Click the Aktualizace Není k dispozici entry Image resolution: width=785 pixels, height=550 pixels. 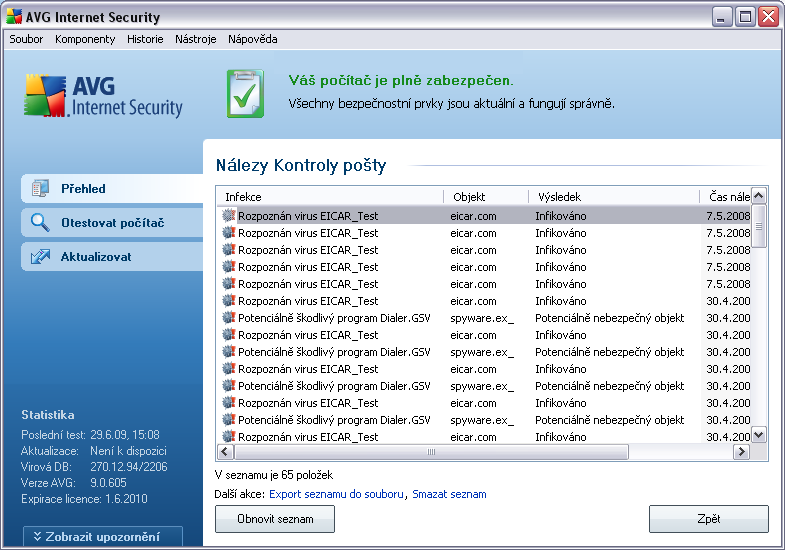94,450
